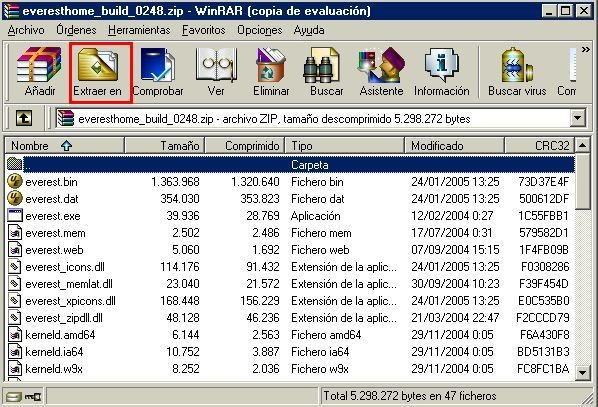The width and height of the screenshot is (598, 407).
Task: Select the kerneld.amd64 file name
Action: pos(60,335)
